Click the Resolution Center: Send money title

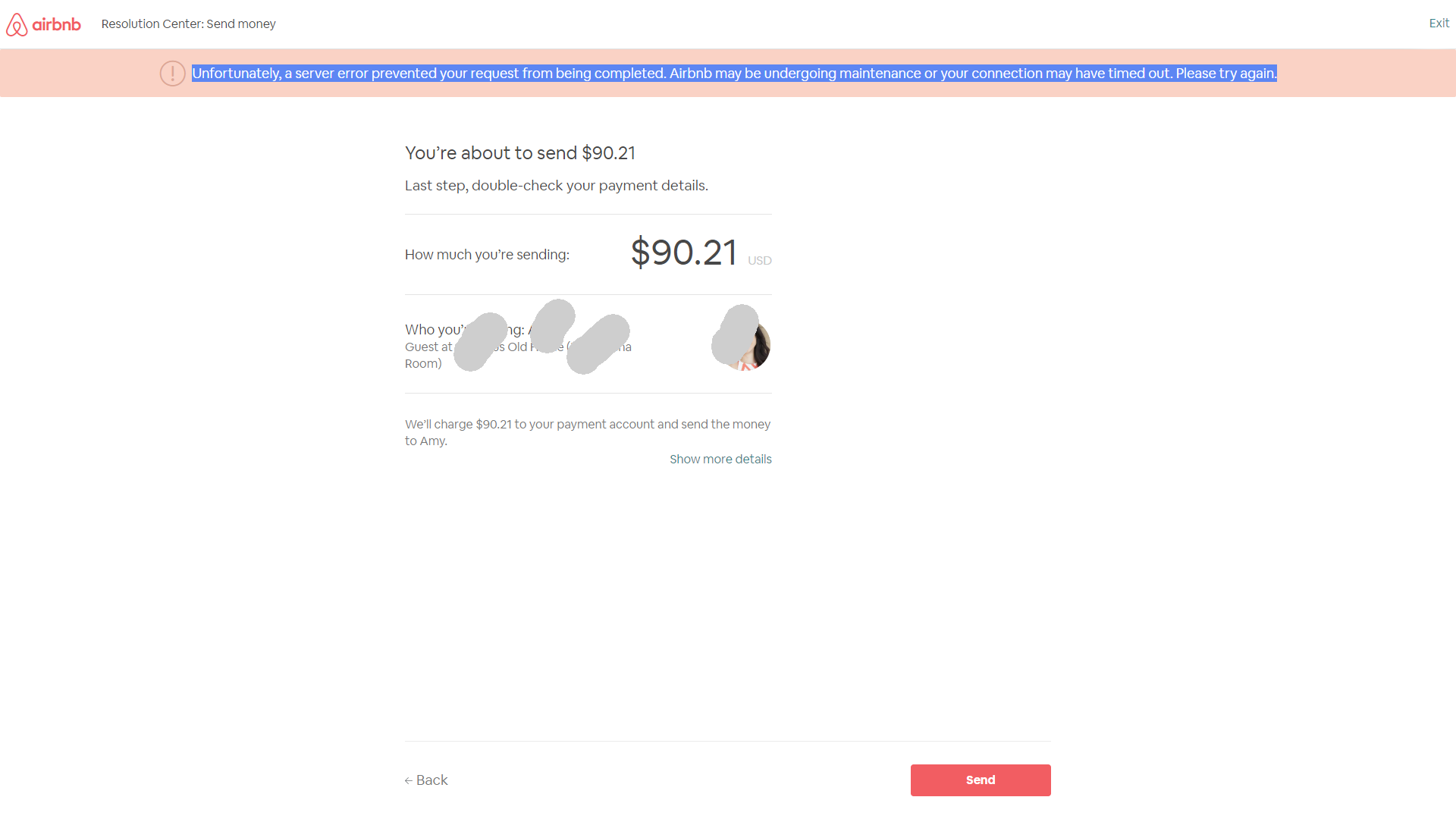[x=188, y=24]
